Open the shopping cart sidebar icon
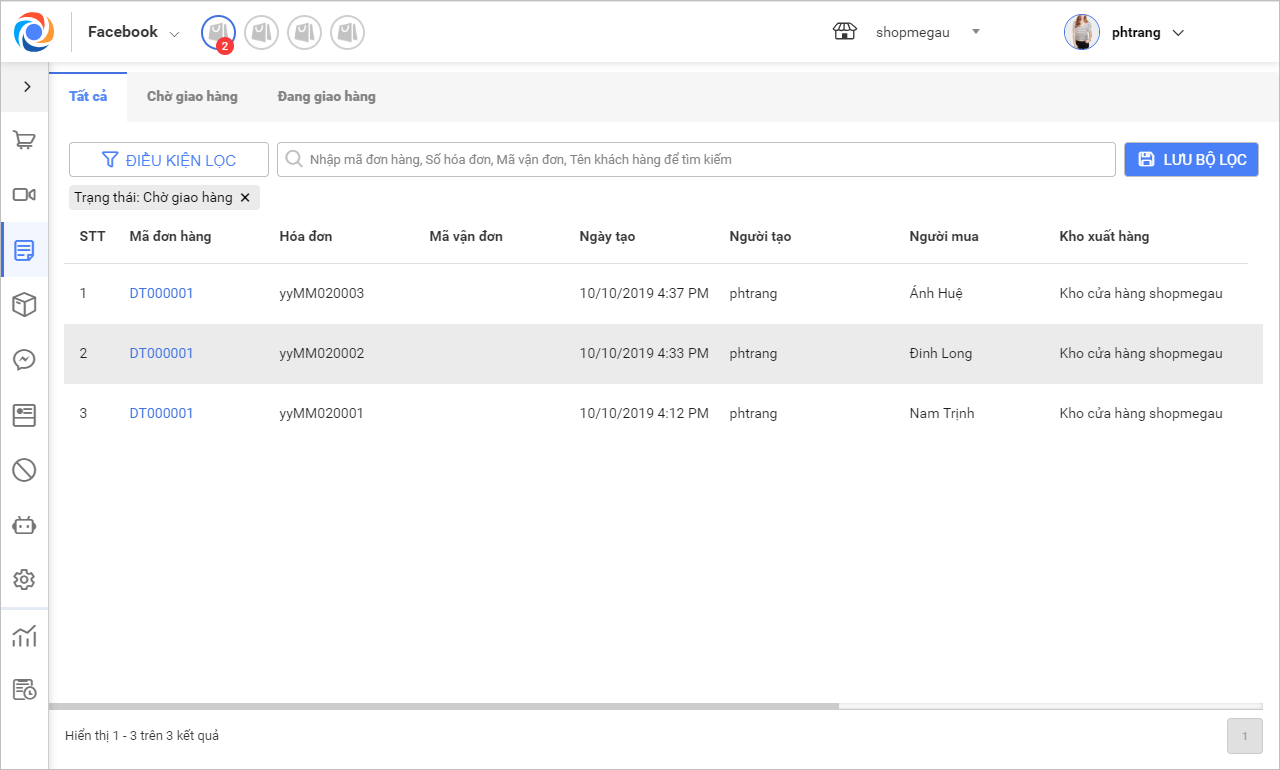 (24, 140)
